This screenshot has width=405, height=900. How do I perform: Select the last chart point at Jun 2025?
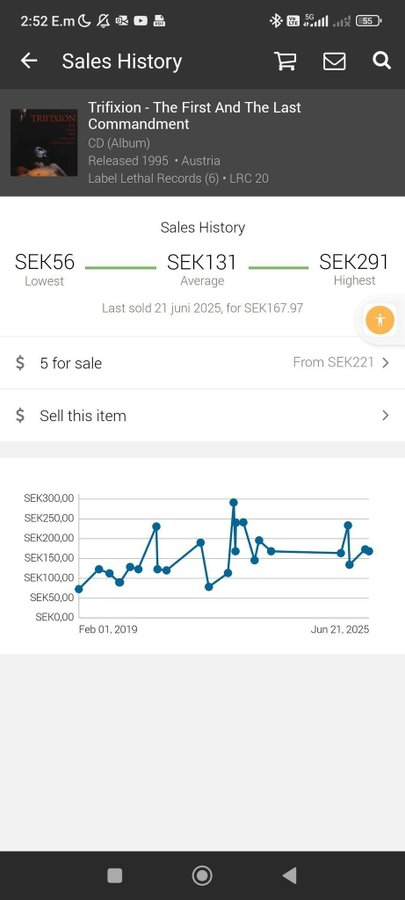[x=369, y=551]
